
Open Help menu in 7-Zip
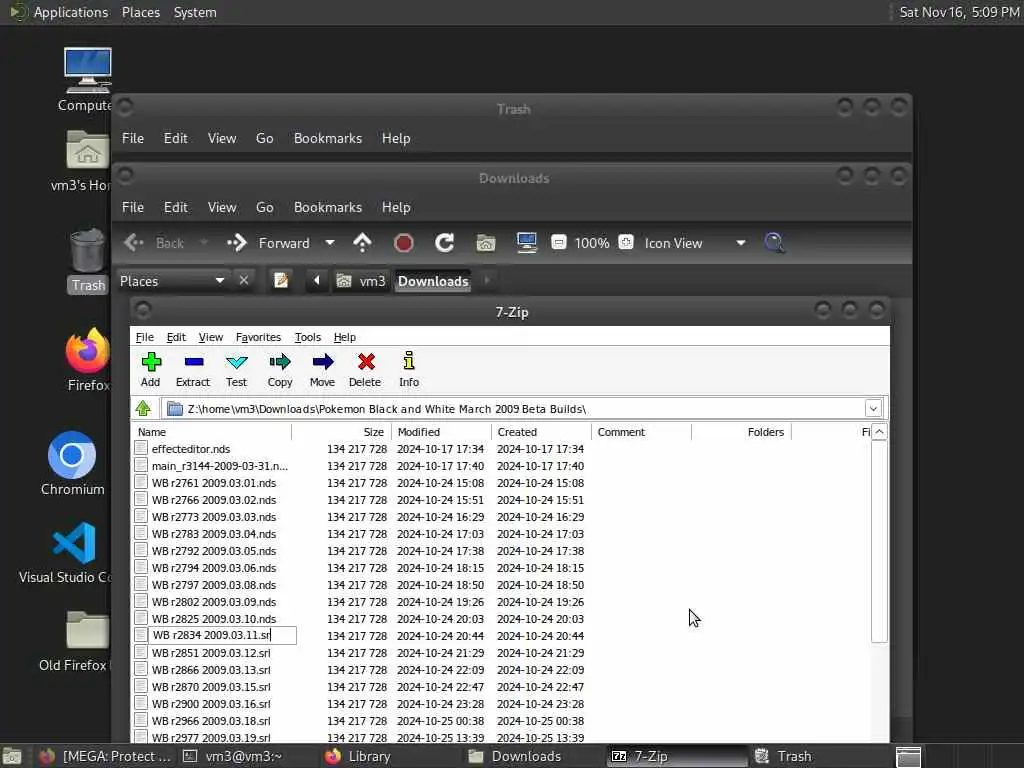click(345, 337)
